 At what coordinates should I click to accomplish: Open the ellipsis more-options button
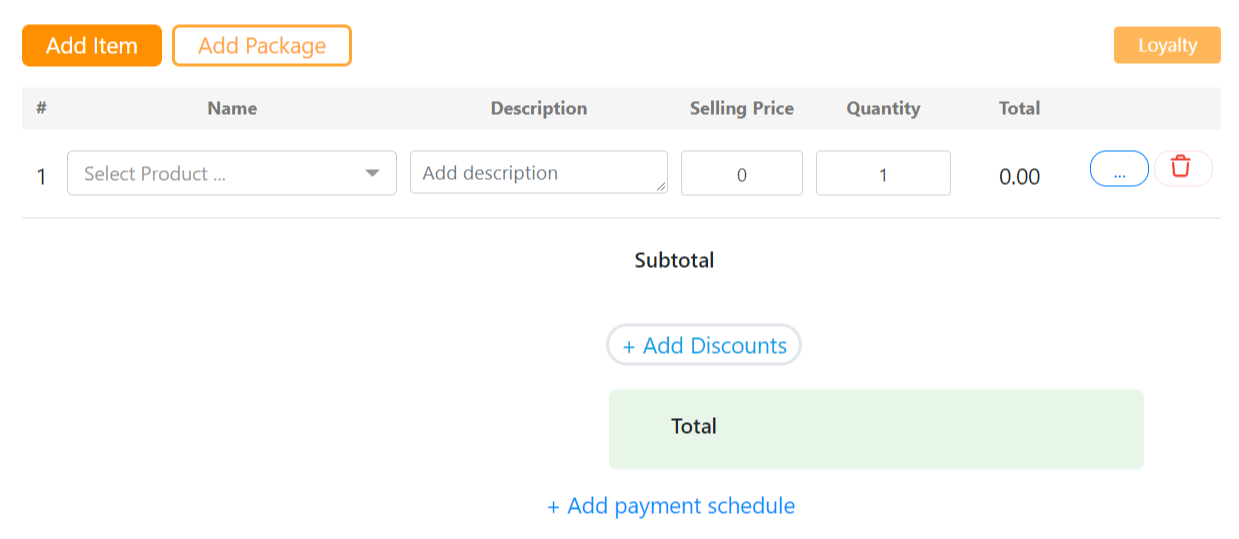1119,168
